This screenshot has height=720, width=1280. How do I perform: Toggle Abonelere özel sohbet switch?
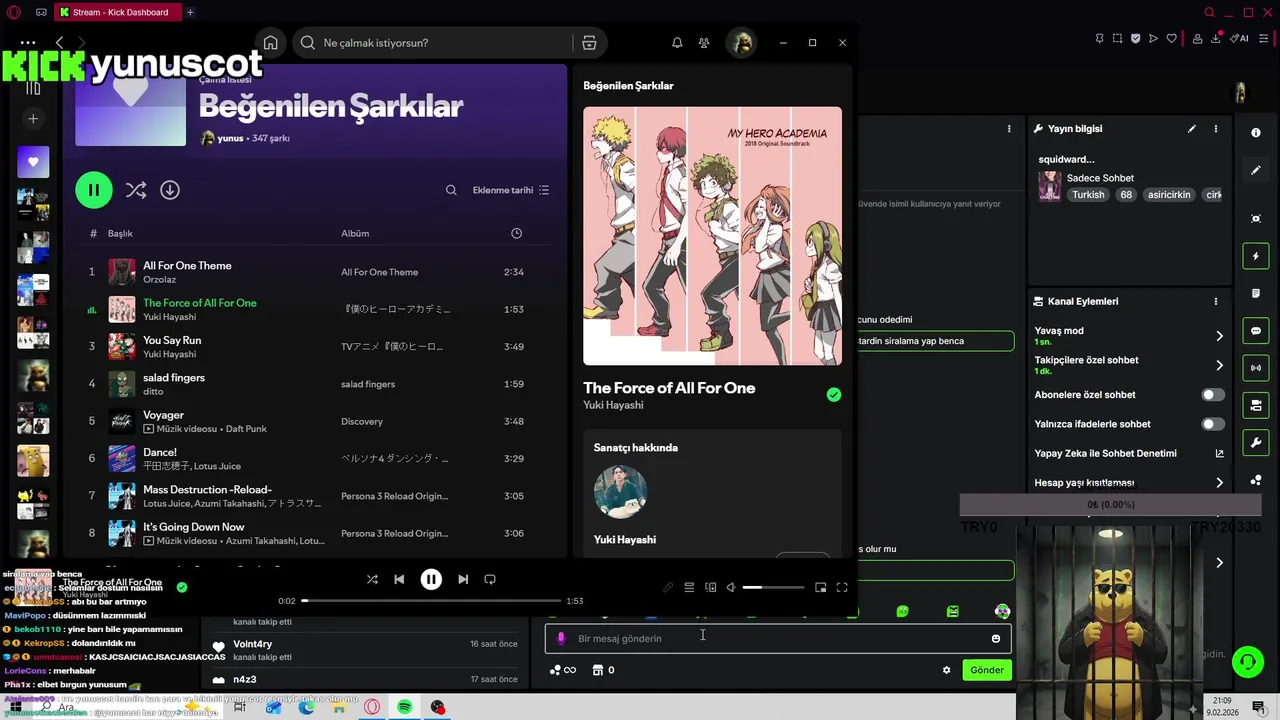pyautogui.click(x=1213, y=395)
